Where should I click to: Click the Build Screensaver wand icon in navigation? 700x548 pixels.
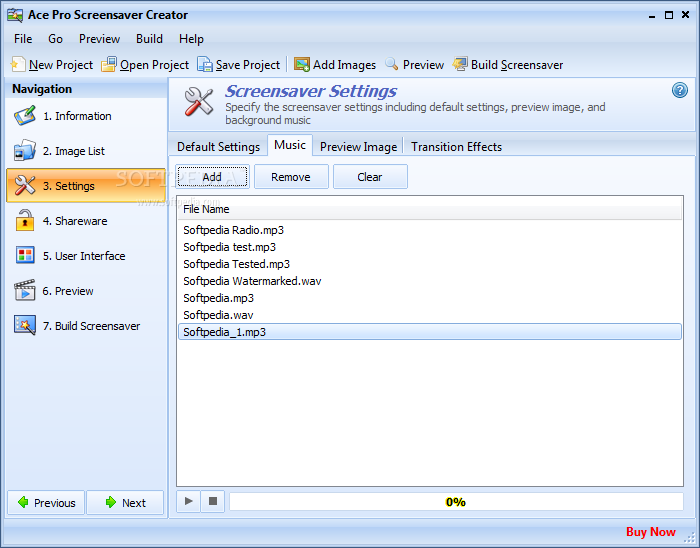click(x=25, y=325)
